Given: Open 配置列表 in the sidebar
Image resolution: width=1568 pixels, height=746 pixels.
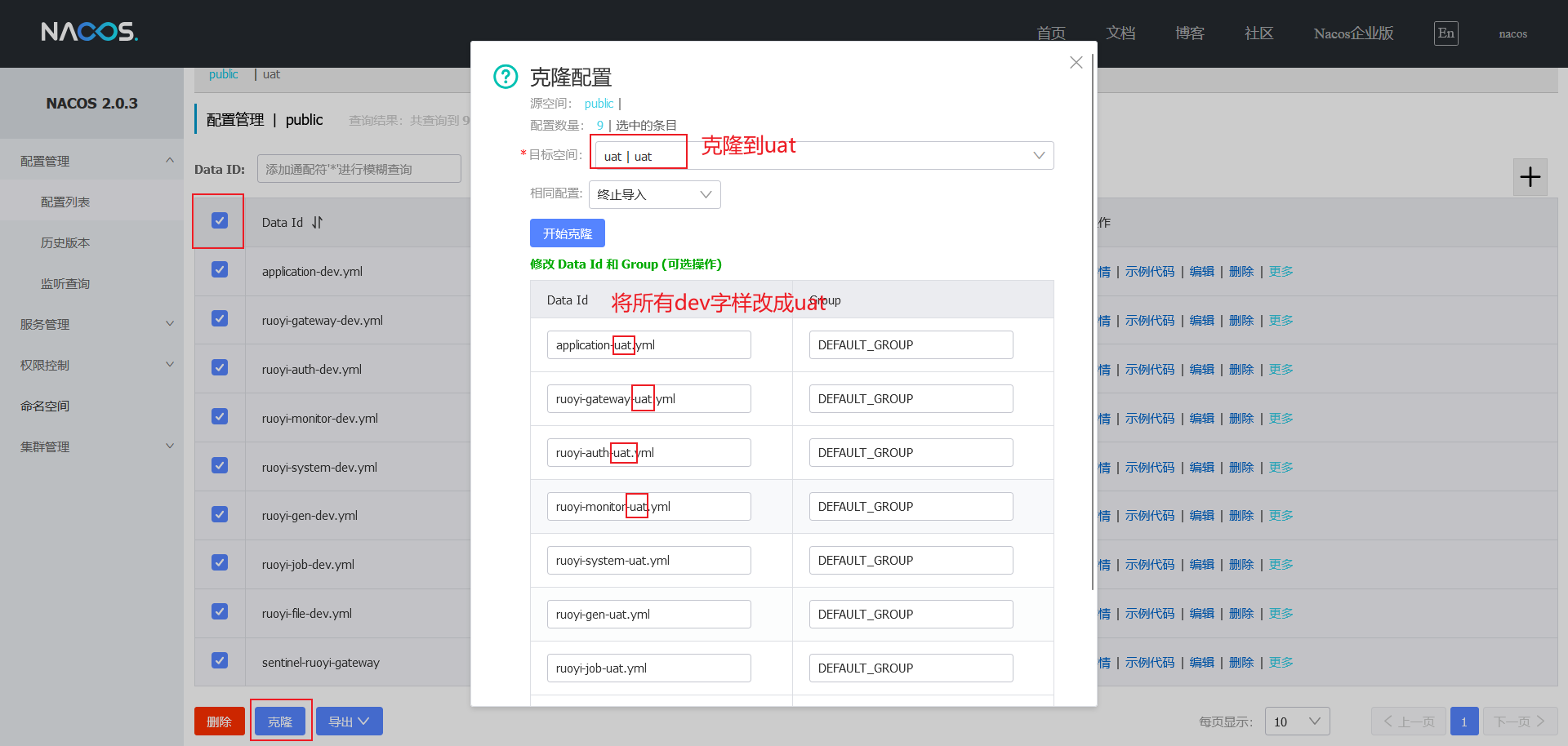Looking at the screenshot, I should point(65,202).
